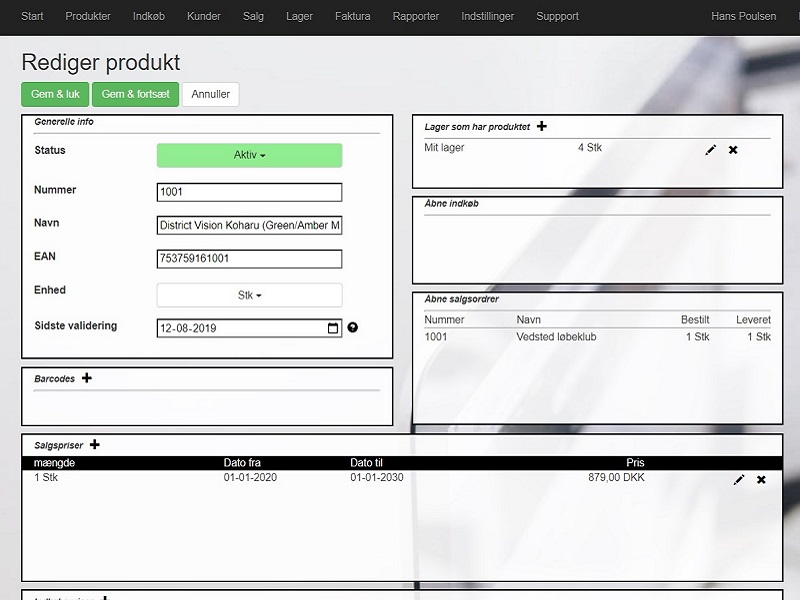Open the Stk unit dropdown
The image size is (800, 600).
[249, 295]
